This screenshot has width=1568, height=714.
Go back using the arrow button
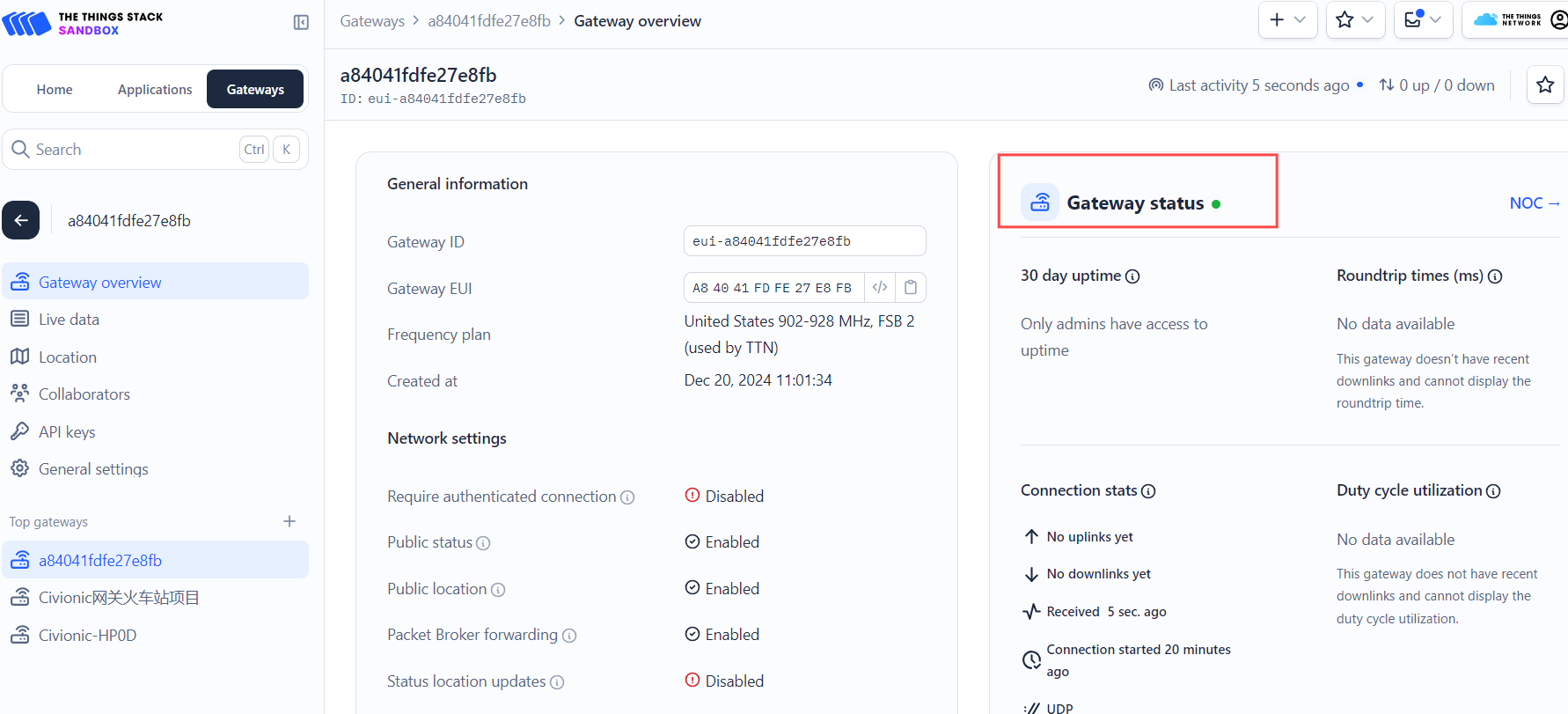coord(21,220)
